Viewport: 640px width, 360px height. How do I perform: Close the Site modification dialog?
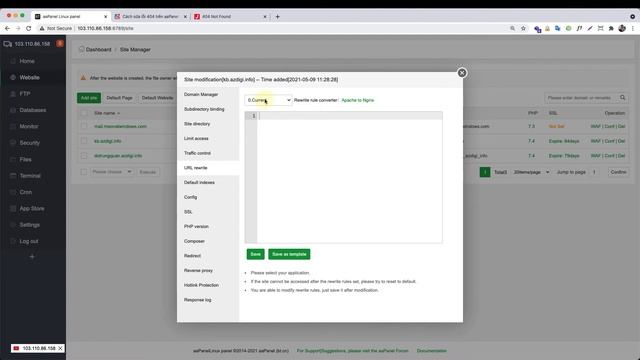[462, 73]
